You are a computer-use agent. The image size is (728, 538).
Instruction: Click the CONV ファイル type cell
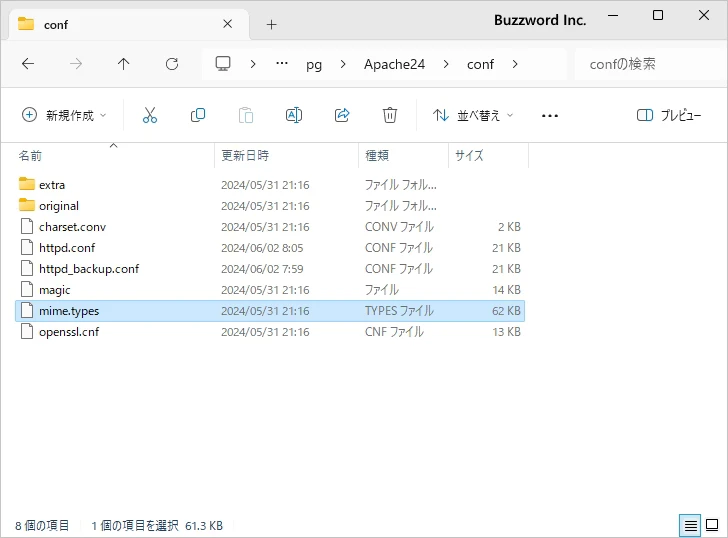pos(399,227)
